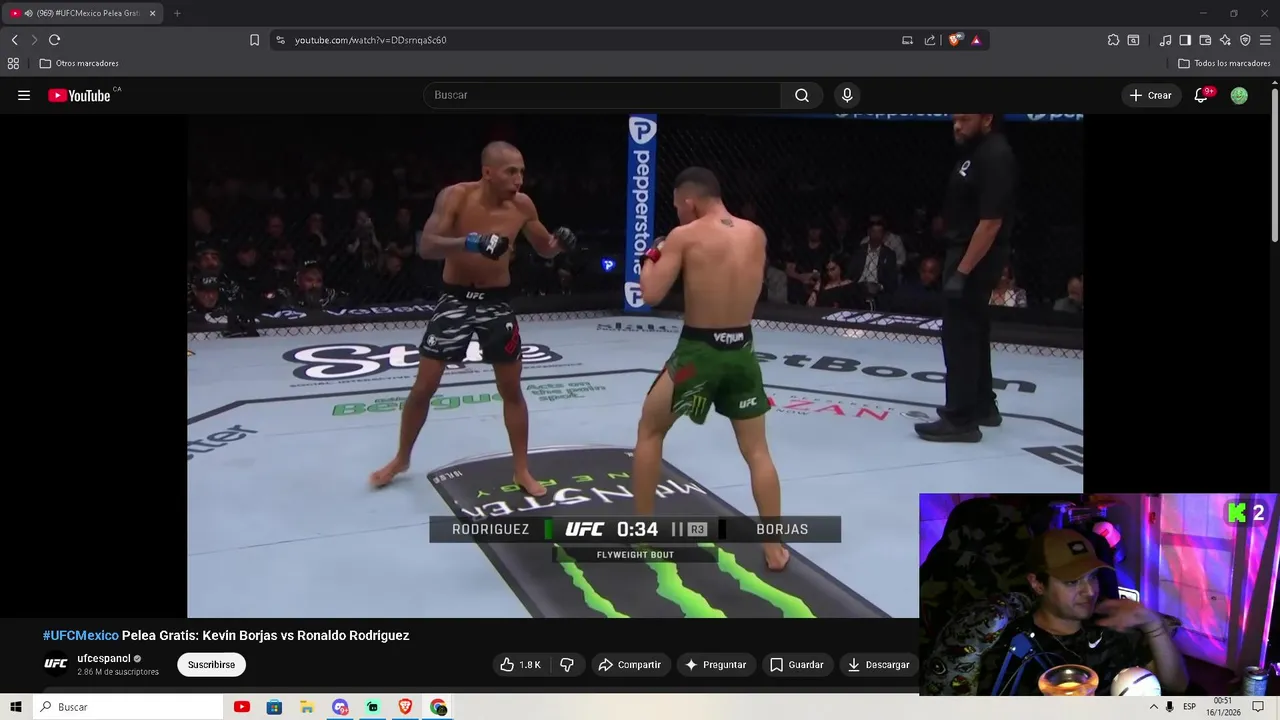1280x720 pixels.
Task: Open the Brave VPN shield icon
Action: 1245,40
